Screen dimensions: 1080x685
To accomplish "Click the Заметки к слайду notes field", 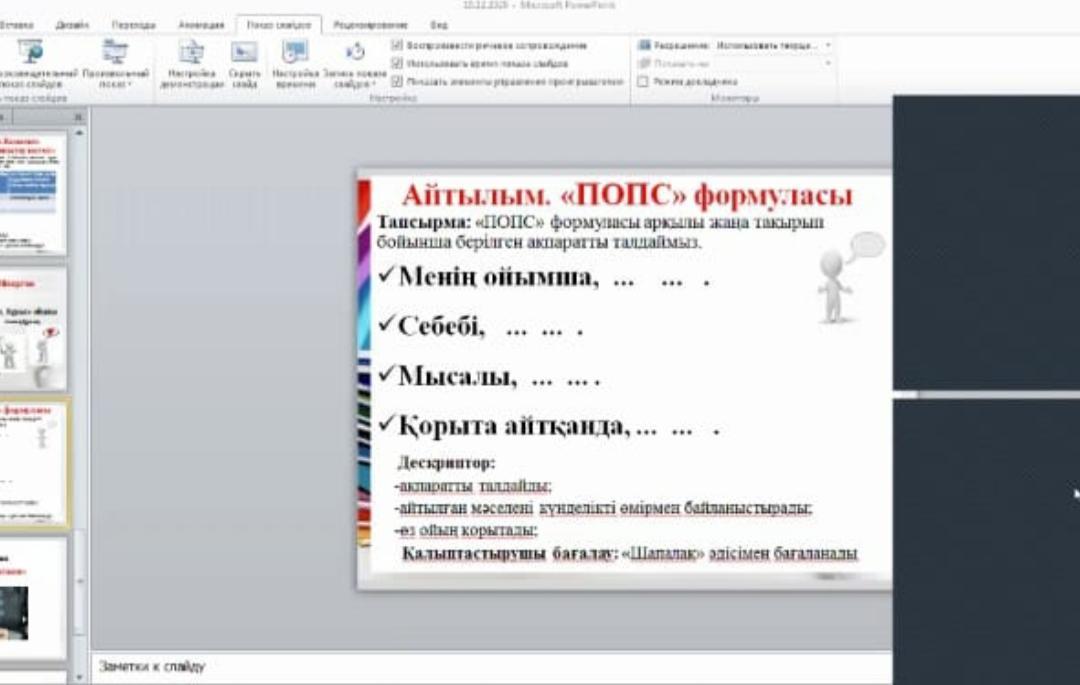I will (x=490, y=666).
